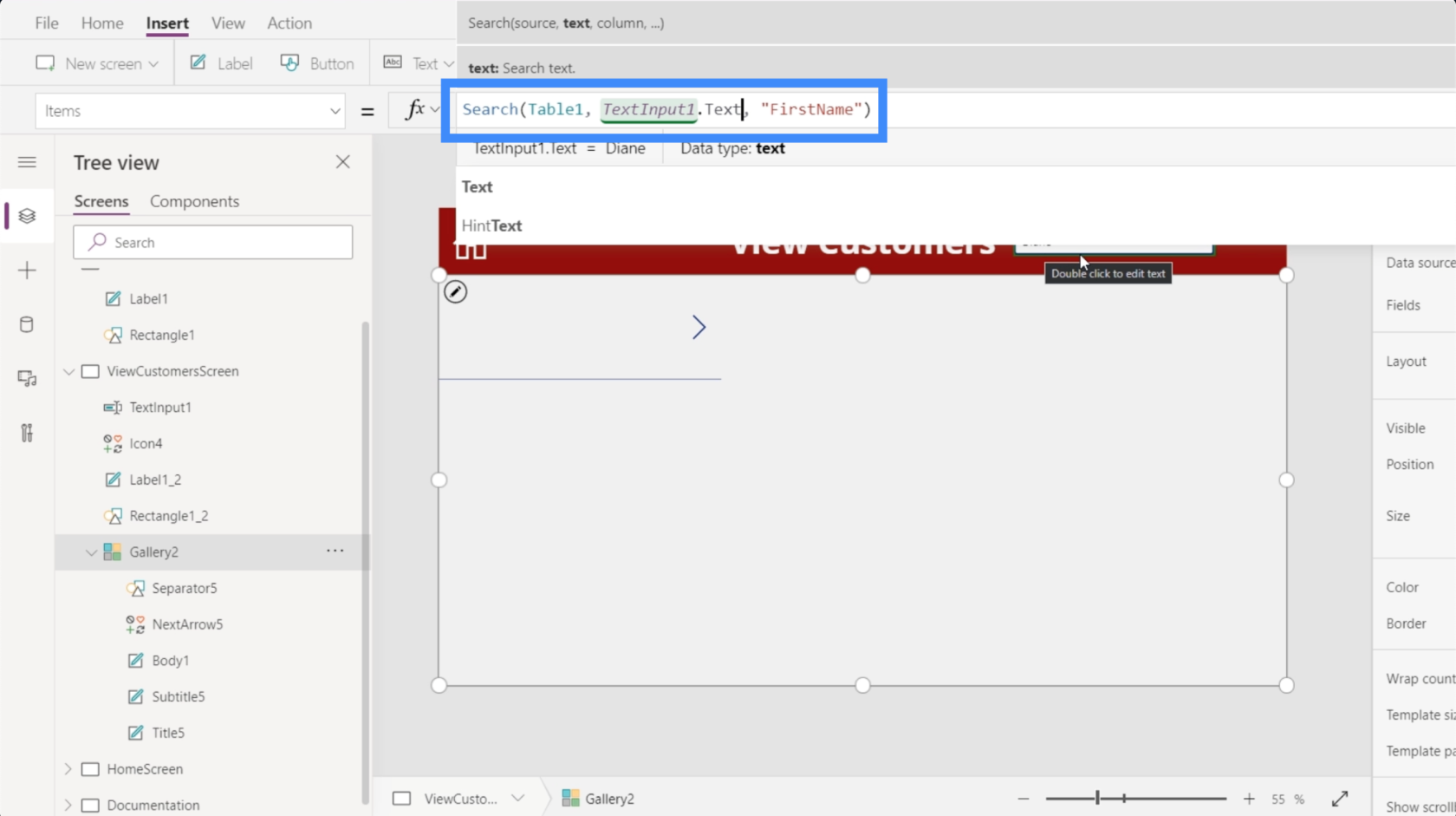1456x816 pixels.
Task: Insert a Button control
Action: (317, 63)
